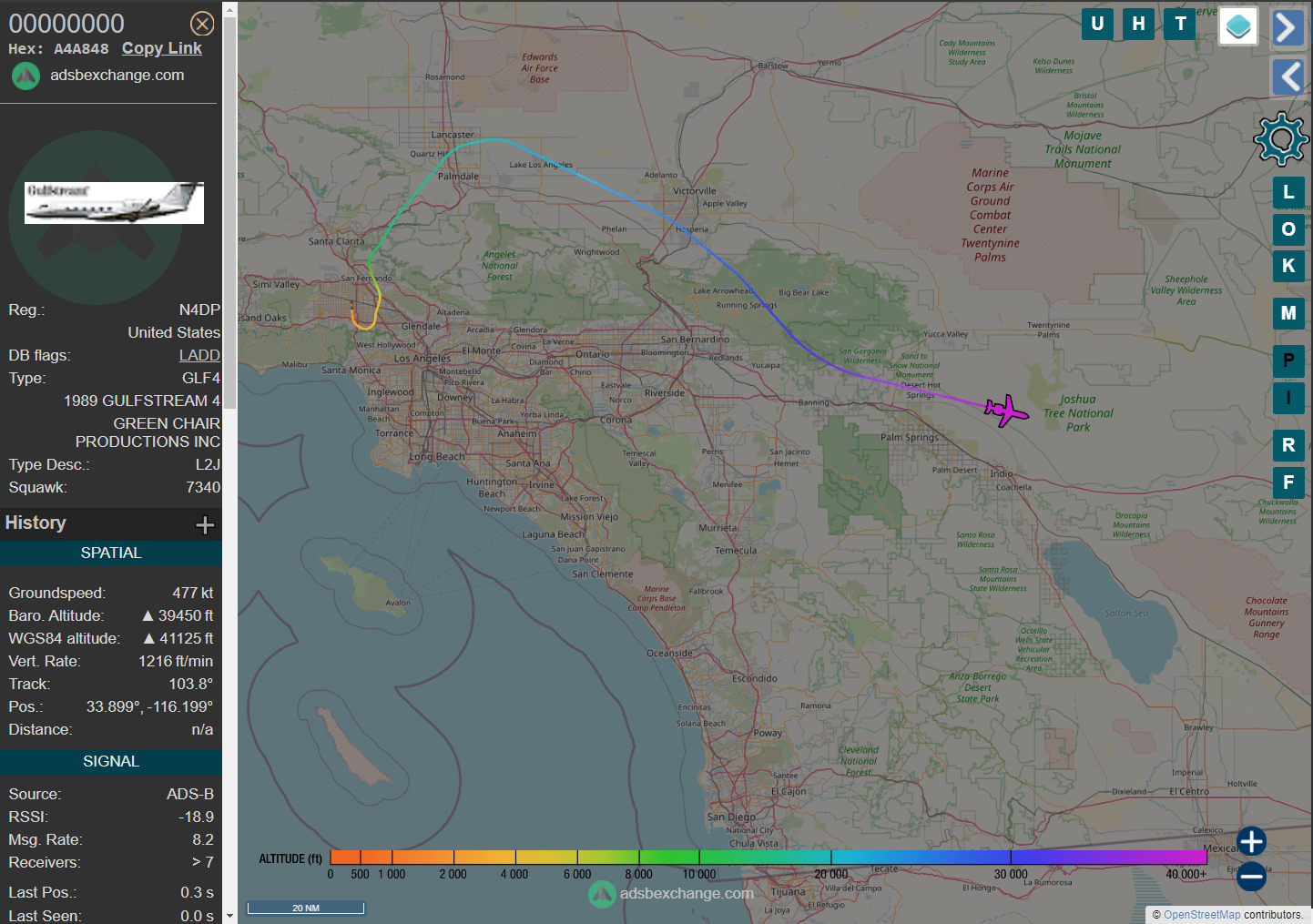
Task: Click the sidebar scrollbar up arrow
Action: [229, 8]
